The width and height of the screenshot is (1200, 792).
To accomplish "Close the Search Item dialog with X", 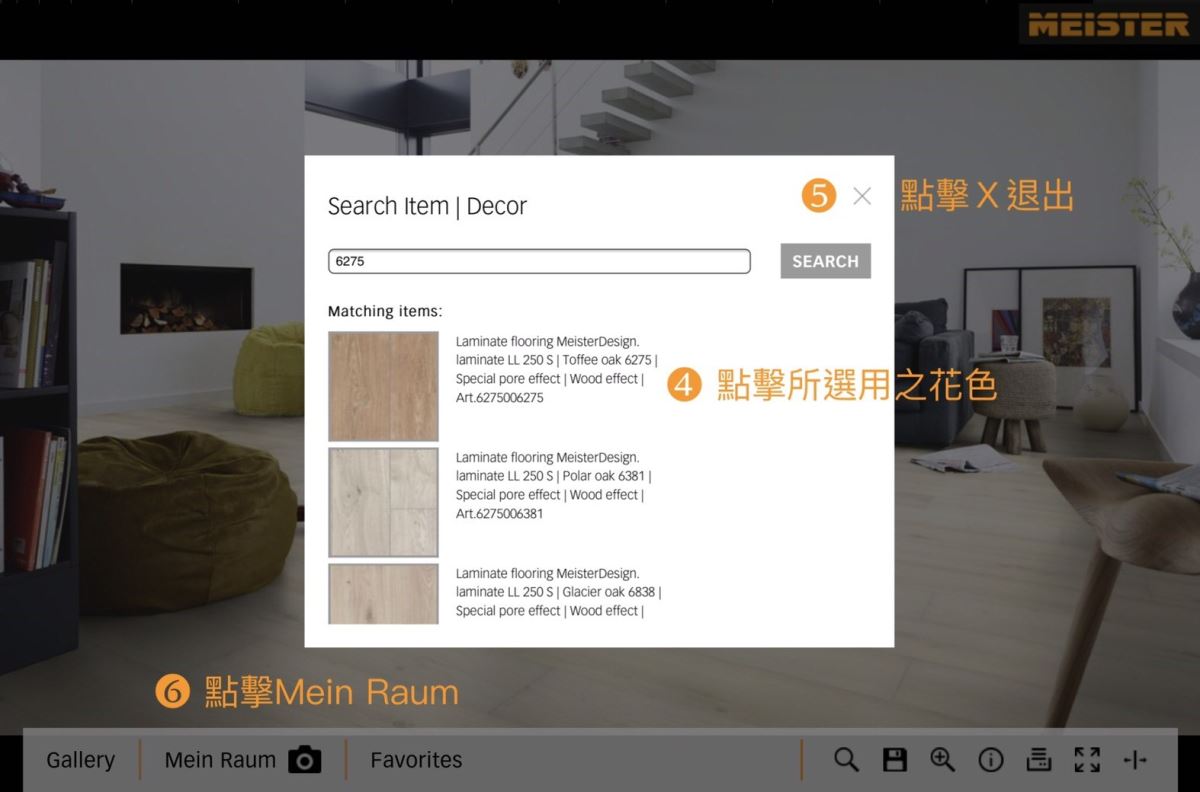I will (x=862, y=196).
